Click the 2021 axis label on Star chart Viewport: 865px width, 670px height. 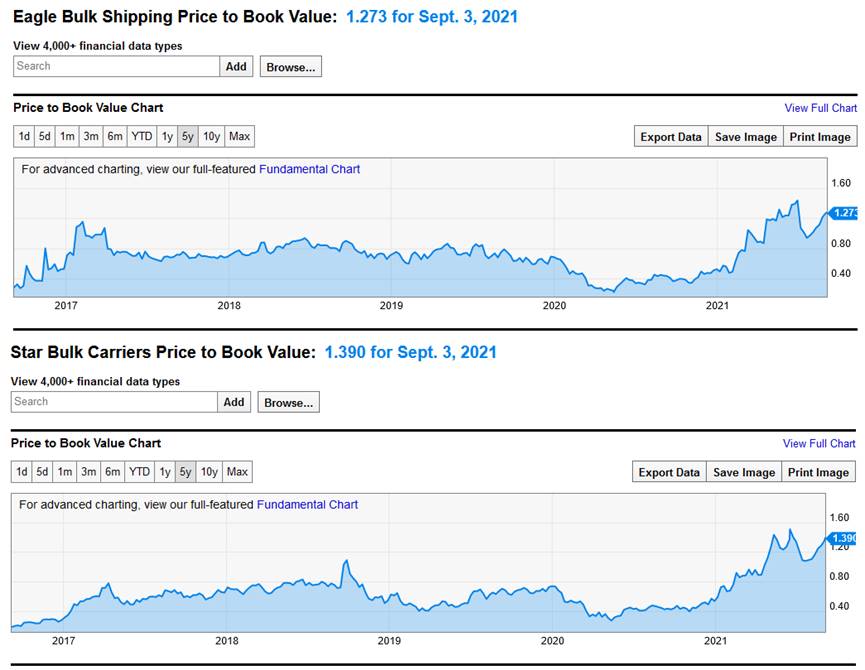[x=716, y=641]
